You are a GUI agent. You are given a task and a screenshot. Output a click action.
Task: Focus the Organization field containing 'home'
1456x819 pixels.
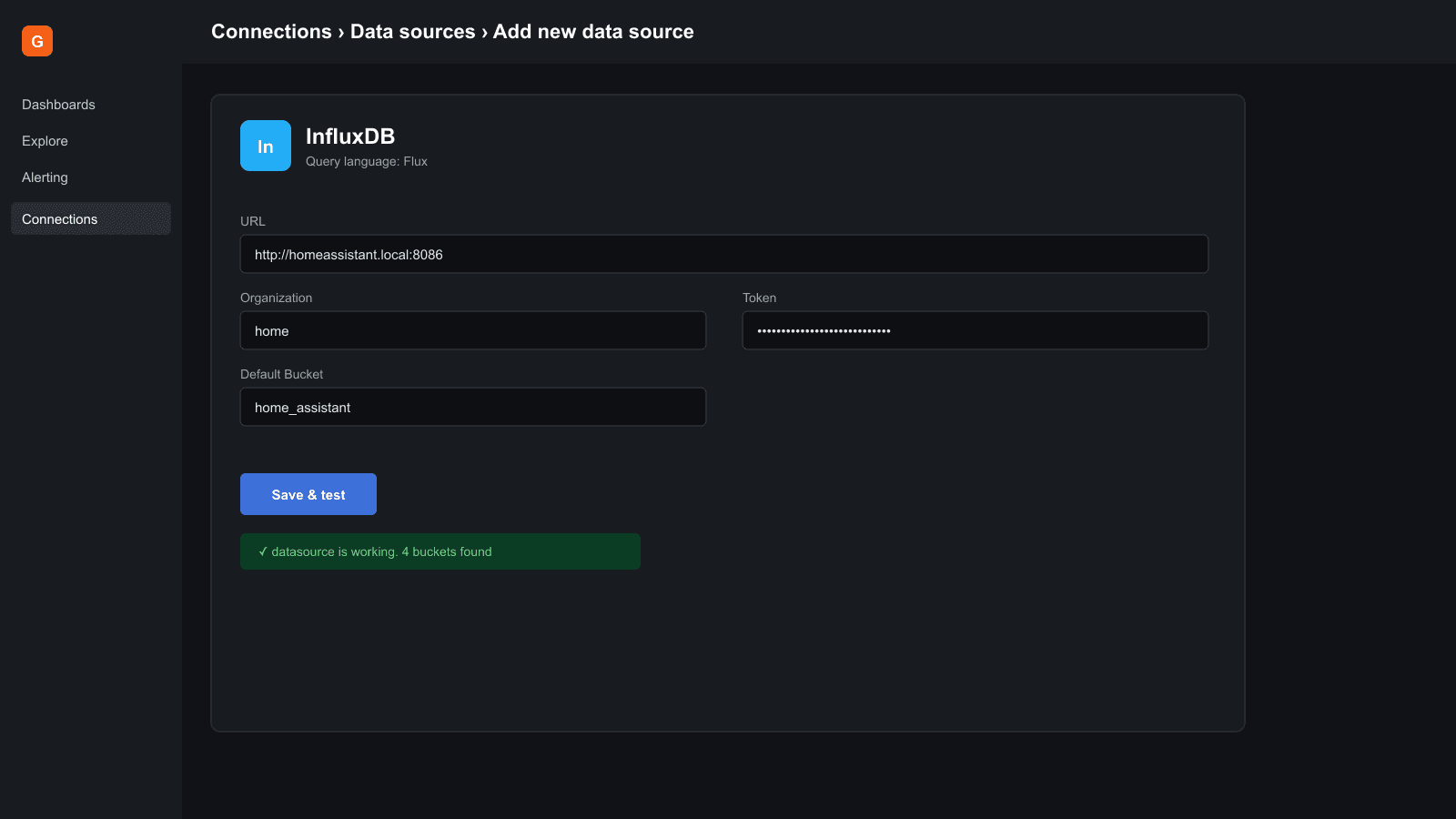coord(473,330)
